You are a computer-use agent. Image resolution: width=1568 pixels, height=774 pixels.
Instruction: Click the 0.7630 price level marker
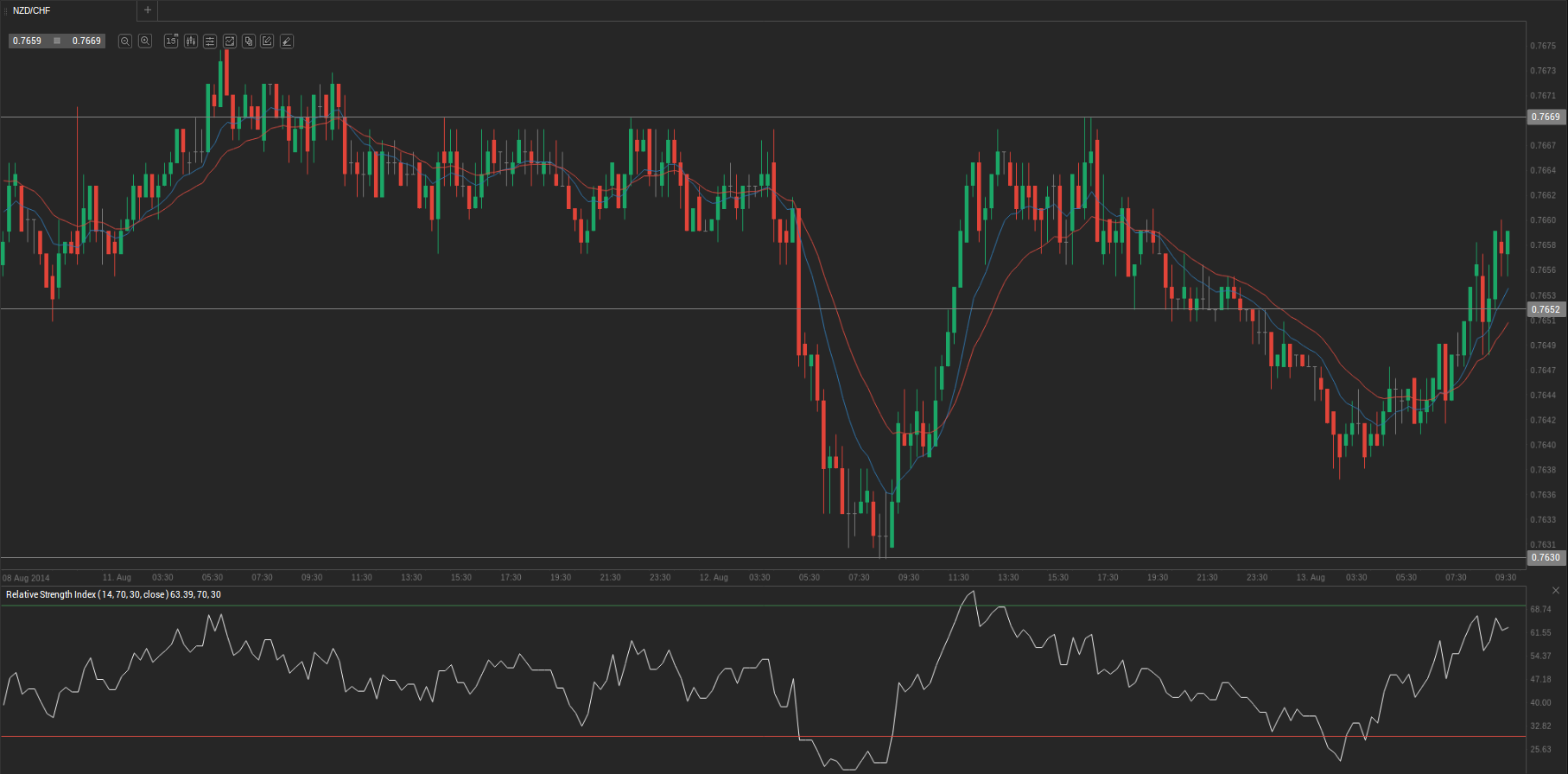(x=1546, y=557)
